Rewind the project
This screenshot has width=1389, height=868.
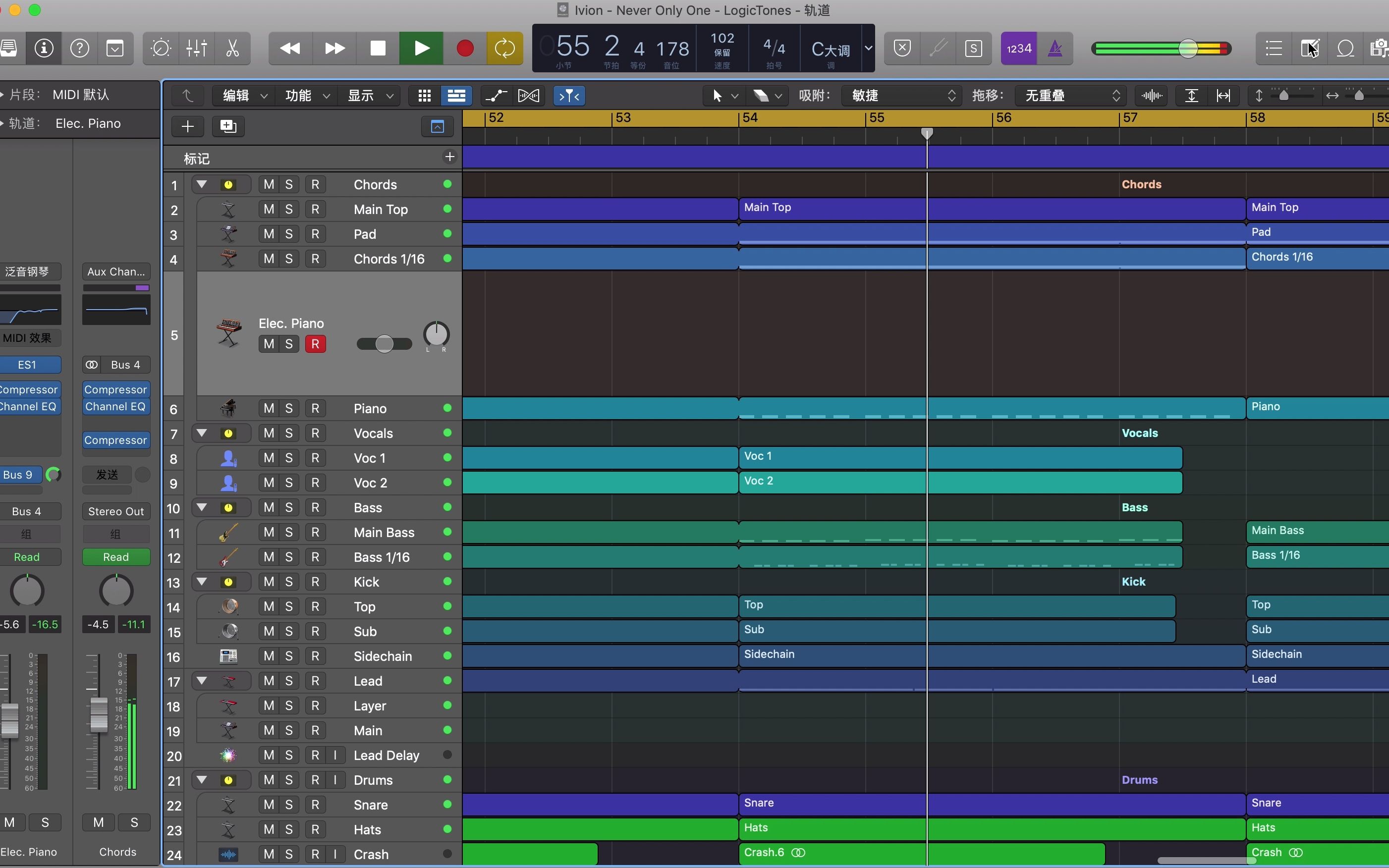pos(290,48)
